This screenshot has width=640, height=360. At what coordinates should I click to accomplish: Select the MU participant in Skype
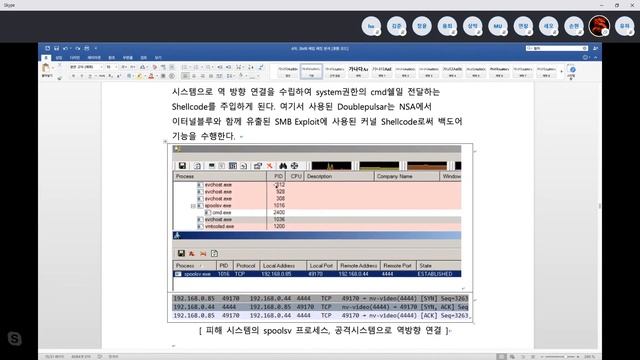(x=498, y=26)
